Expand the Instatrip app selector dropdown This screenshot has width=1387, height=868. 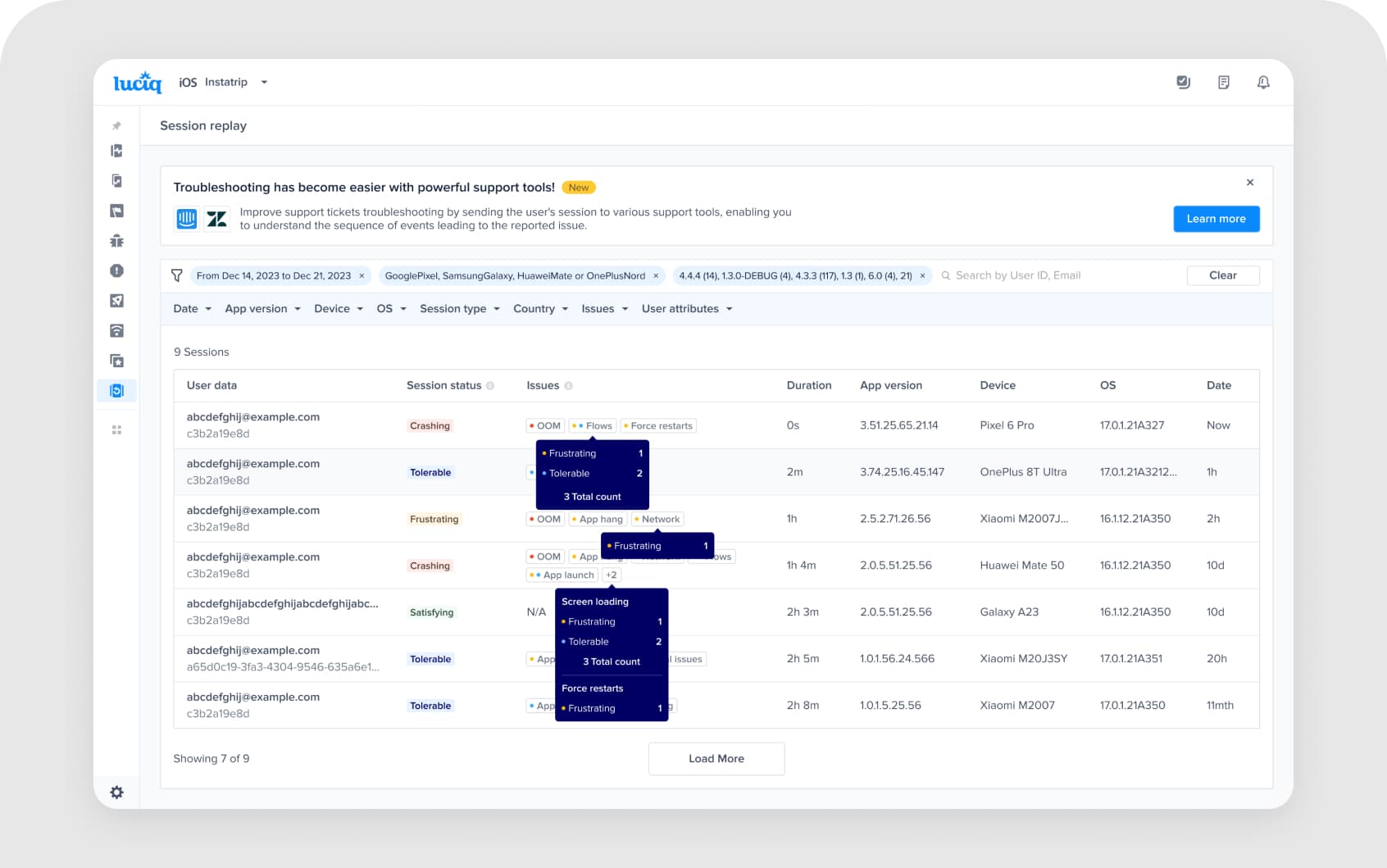pos(264,82)
